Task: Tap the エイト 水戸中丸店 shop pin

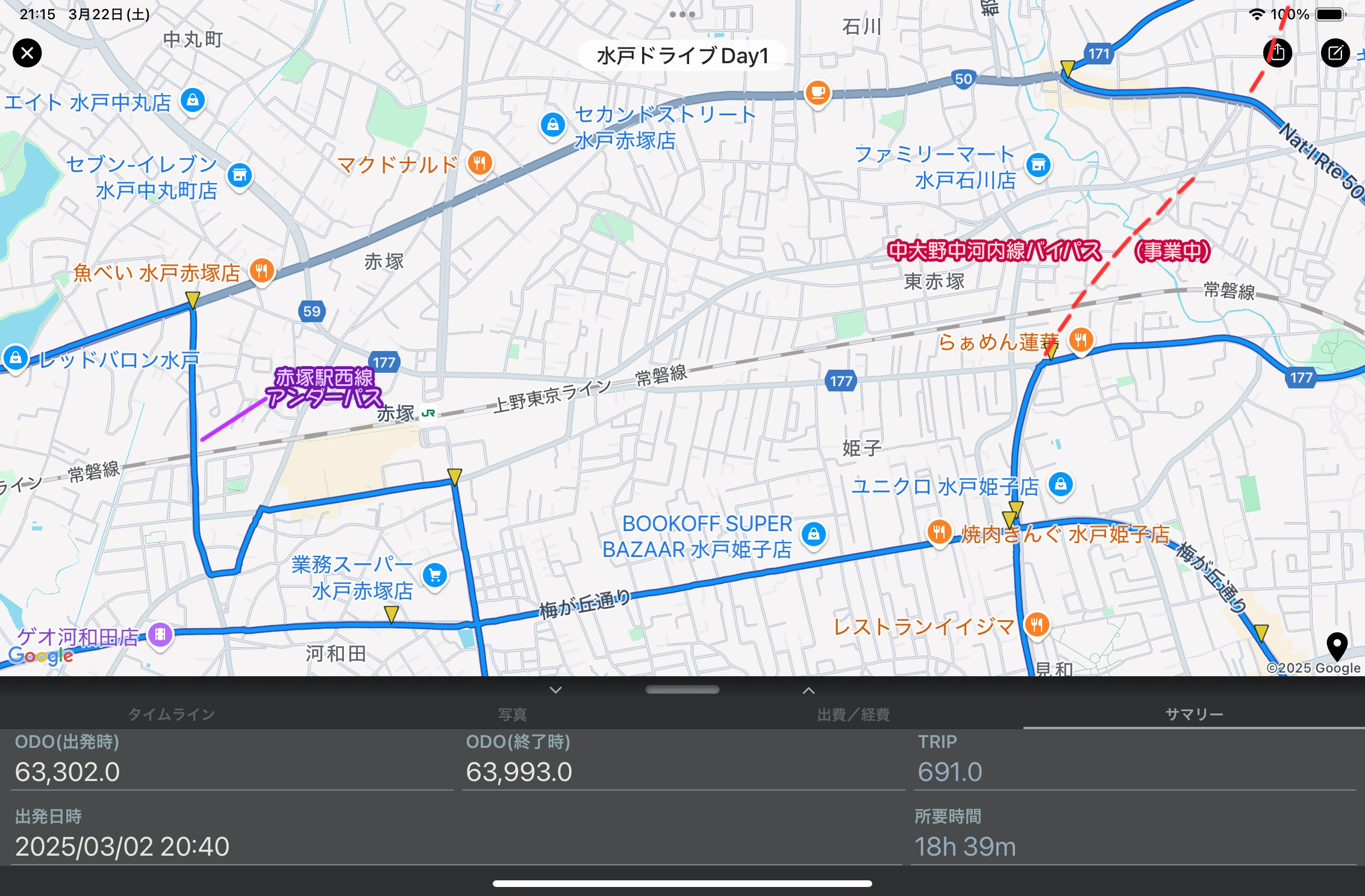Action: tap(193, 101)
